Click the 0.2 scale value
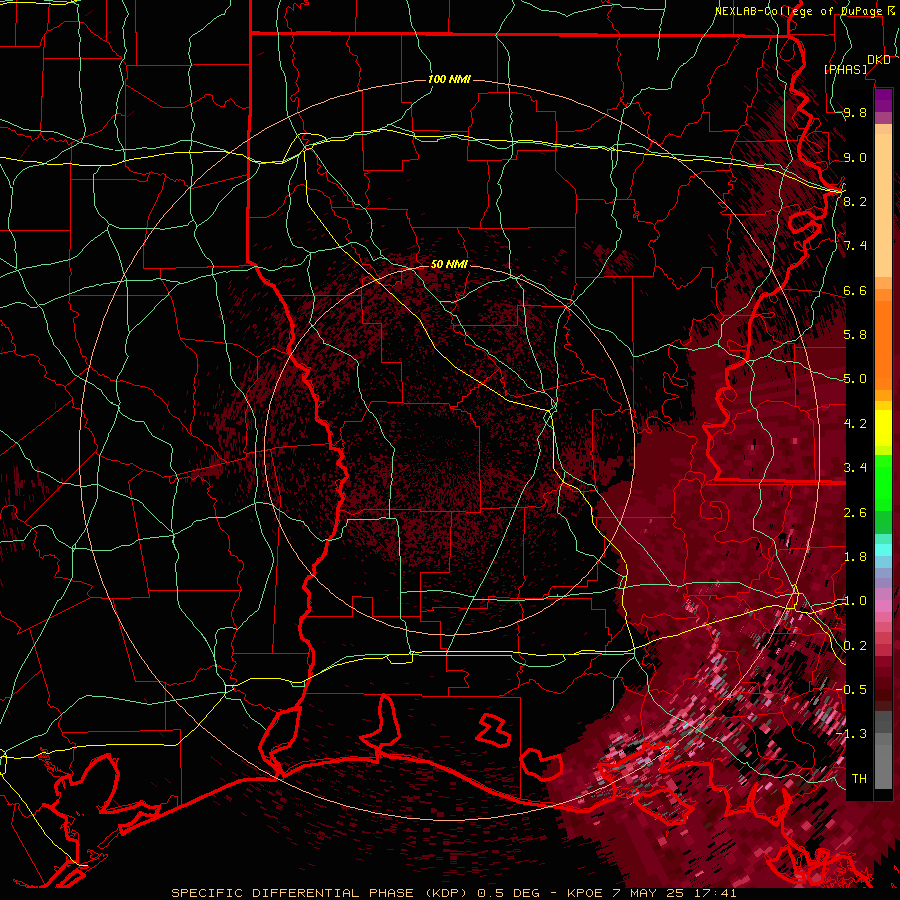900x900 pixels. pyautogui.click(x=855, y=646)
